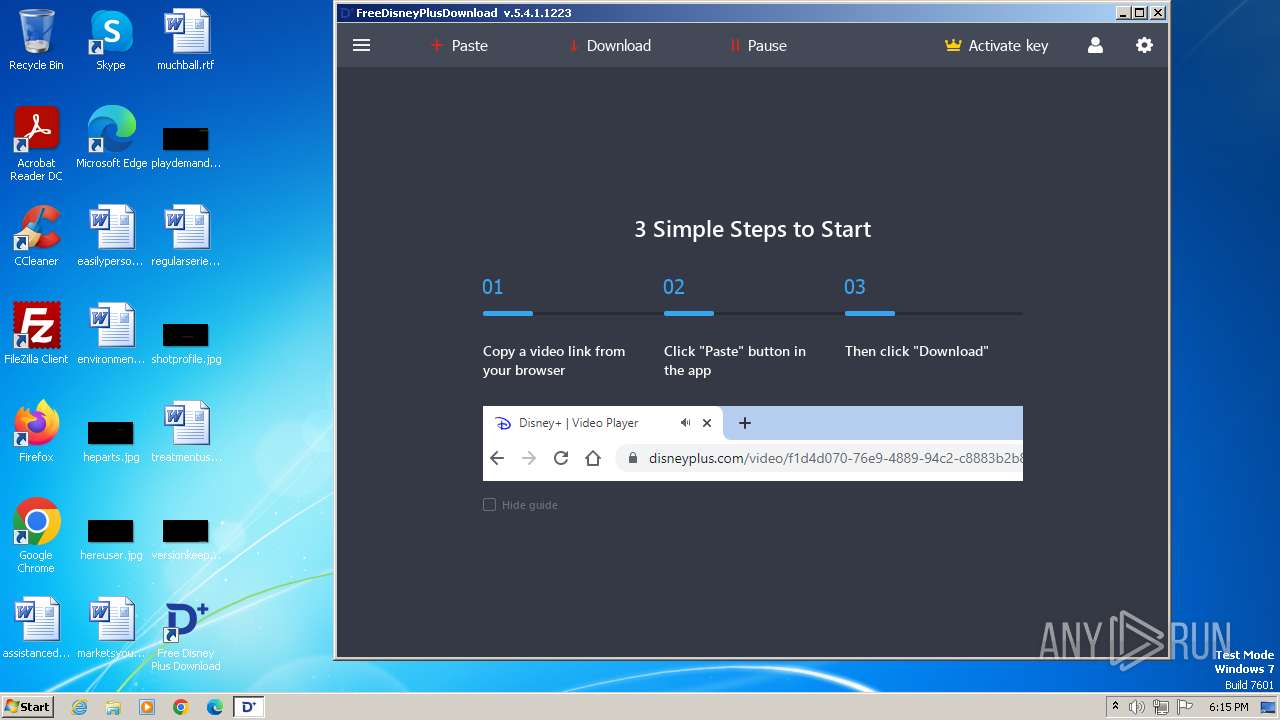Switch to the FreeDisneyPlusDownload taskbar button
Viewport: 1280px width, 720px height.
point(248,707)
